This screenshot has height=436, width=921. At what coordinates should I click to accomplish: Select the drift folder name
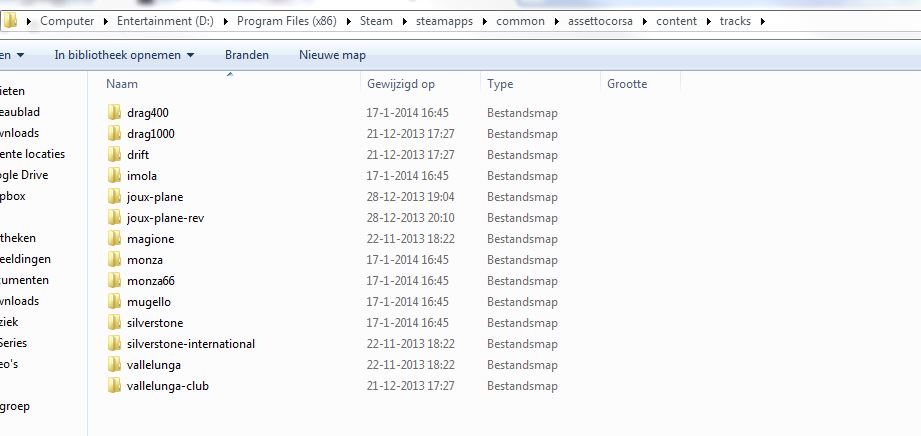(x=138, y=155)
